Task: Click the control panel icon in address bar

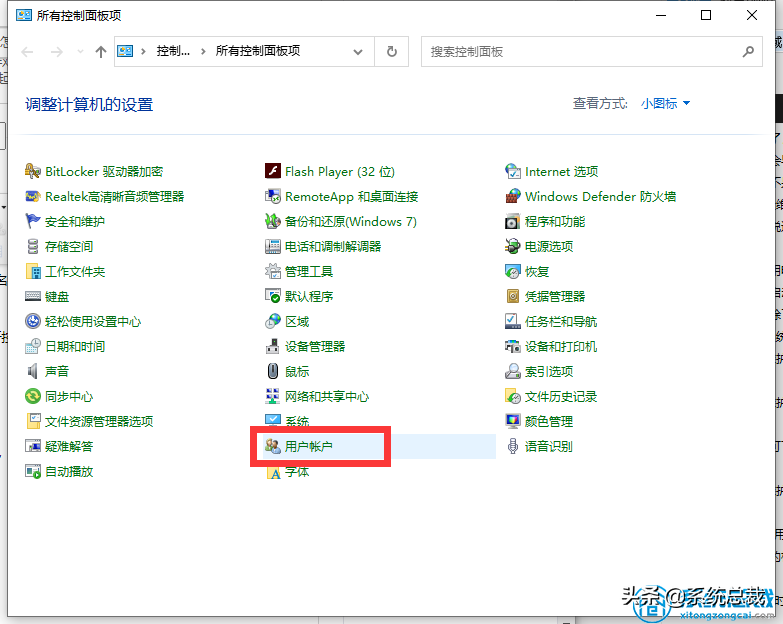Action: point(125,51)
